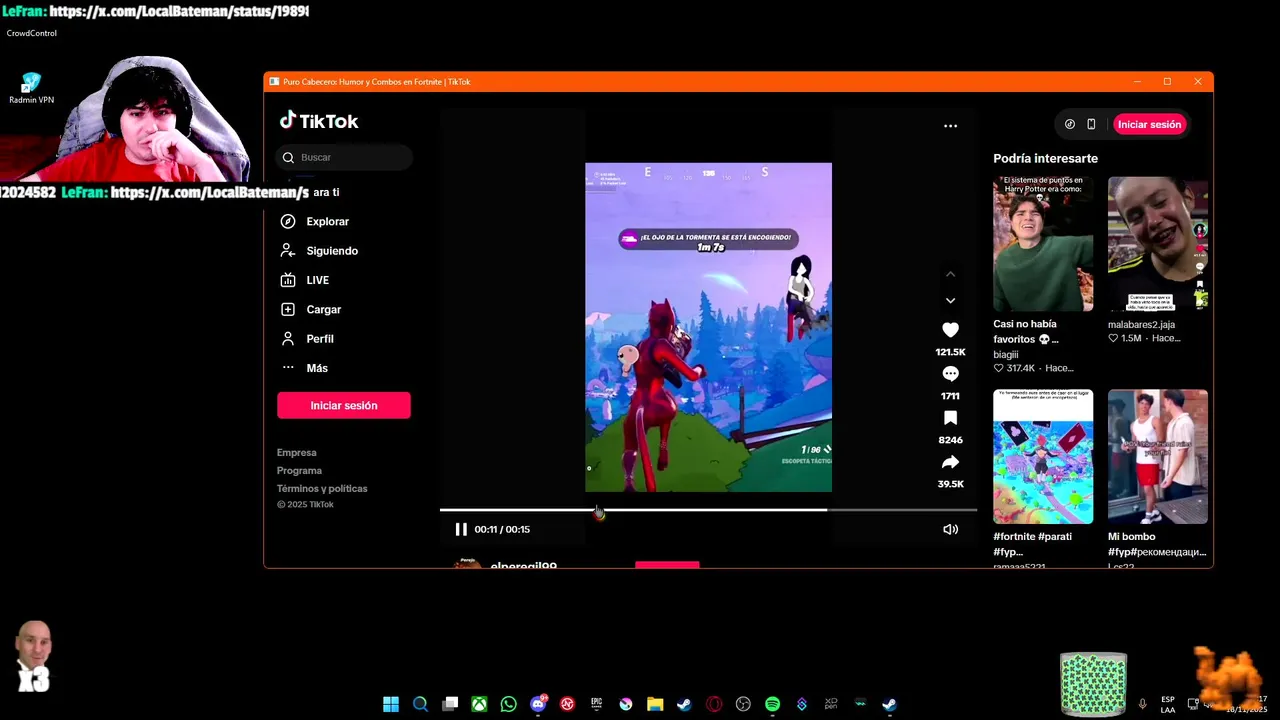Go to Perfil in the sidebar
The width and height of the screenshot is (1280, 720).
click(x=307, y=339)
